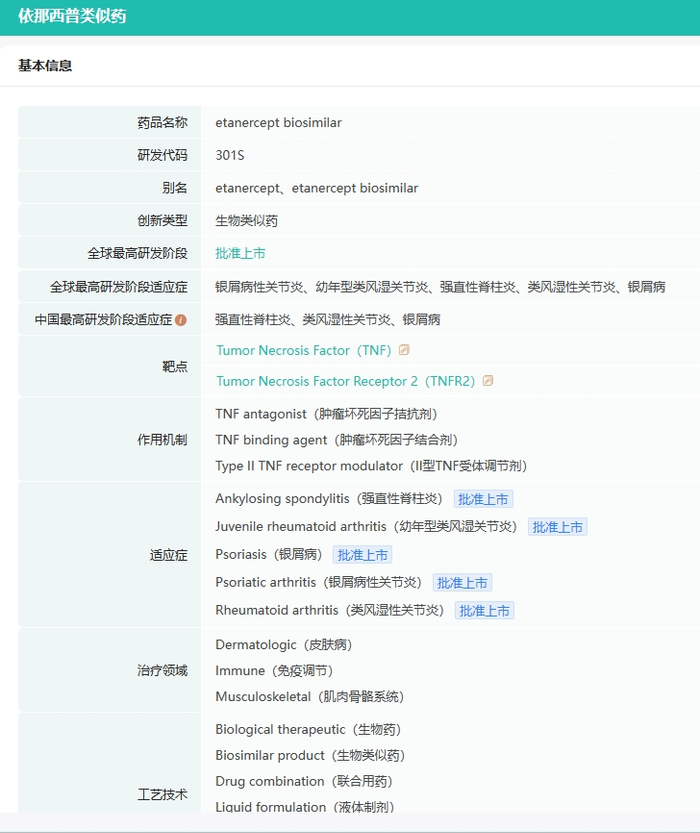Click TNF antagonist mechanism entry
Image resolution: width=700 pixels, height=833 pixels.
(x=326, y=414)
